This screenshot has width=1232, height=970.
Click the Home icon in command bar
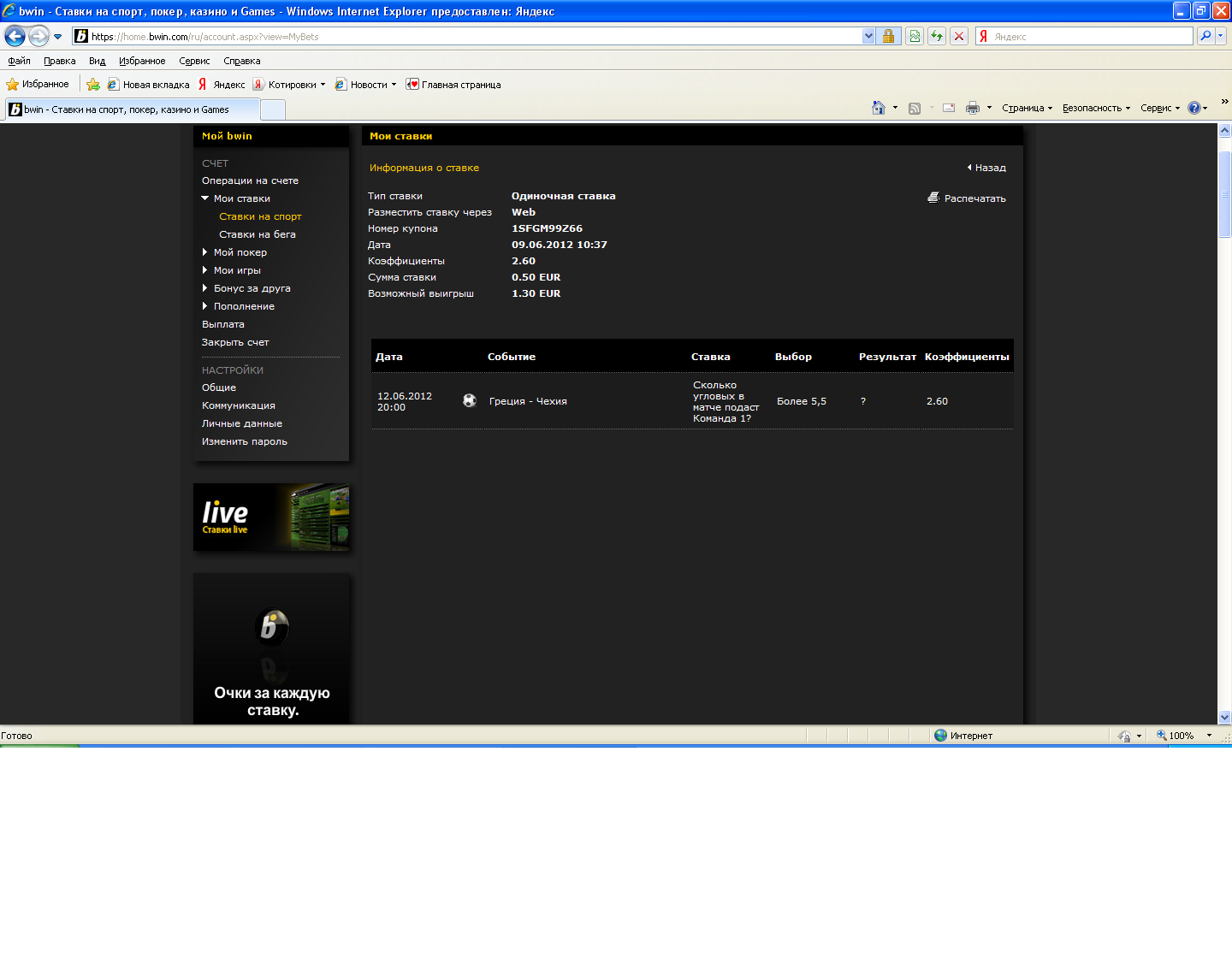pos(878,108)
